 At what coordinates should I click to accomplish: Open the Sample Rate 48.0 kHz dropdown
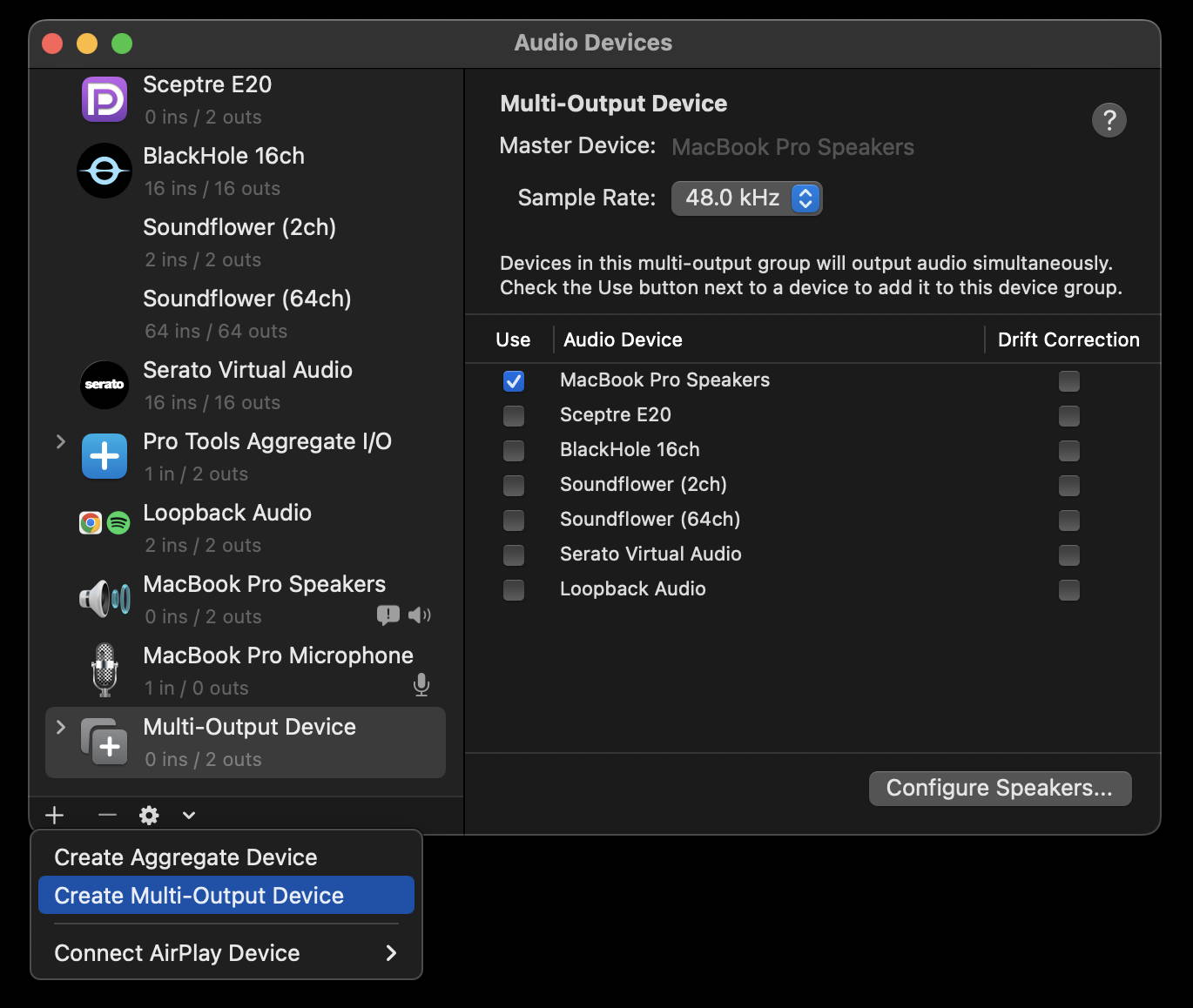pyautogui.click(x=746, y=198)
